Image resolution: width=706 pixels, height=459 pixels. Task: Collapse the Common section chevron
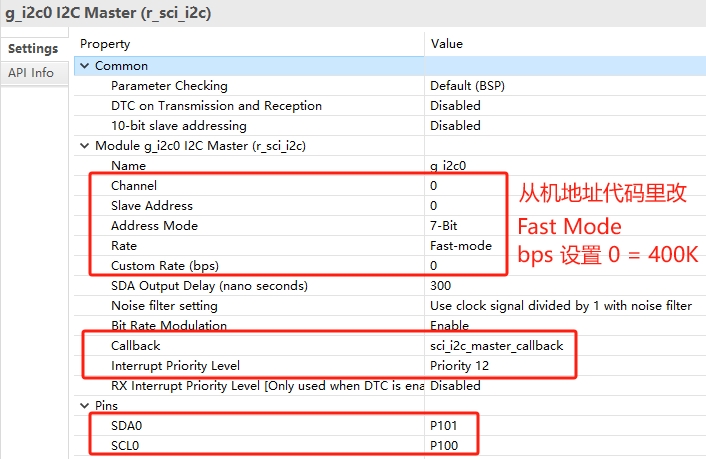85,66
